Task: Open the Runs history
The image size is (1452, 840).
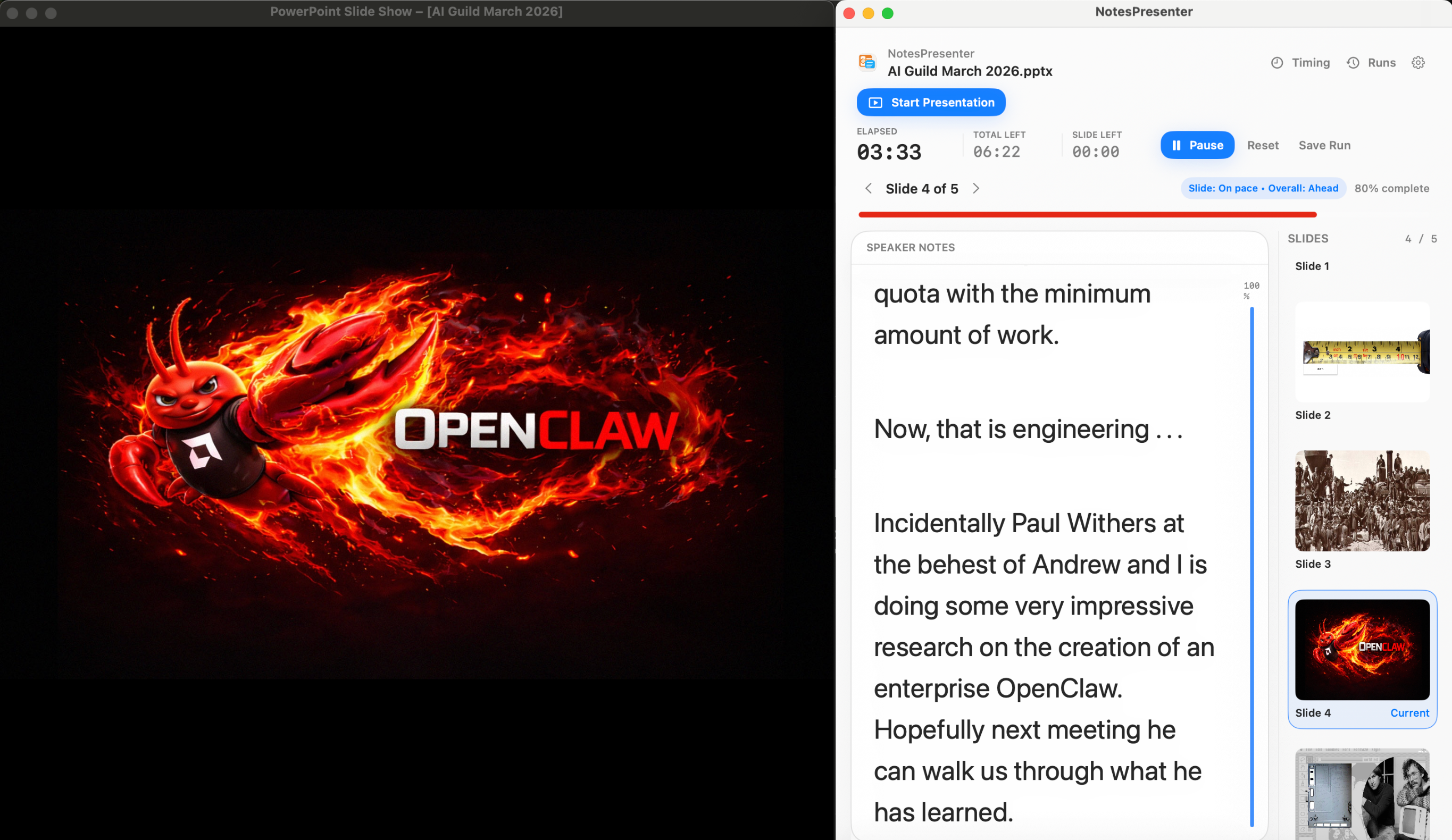Action: click(x=1371, y=62)
